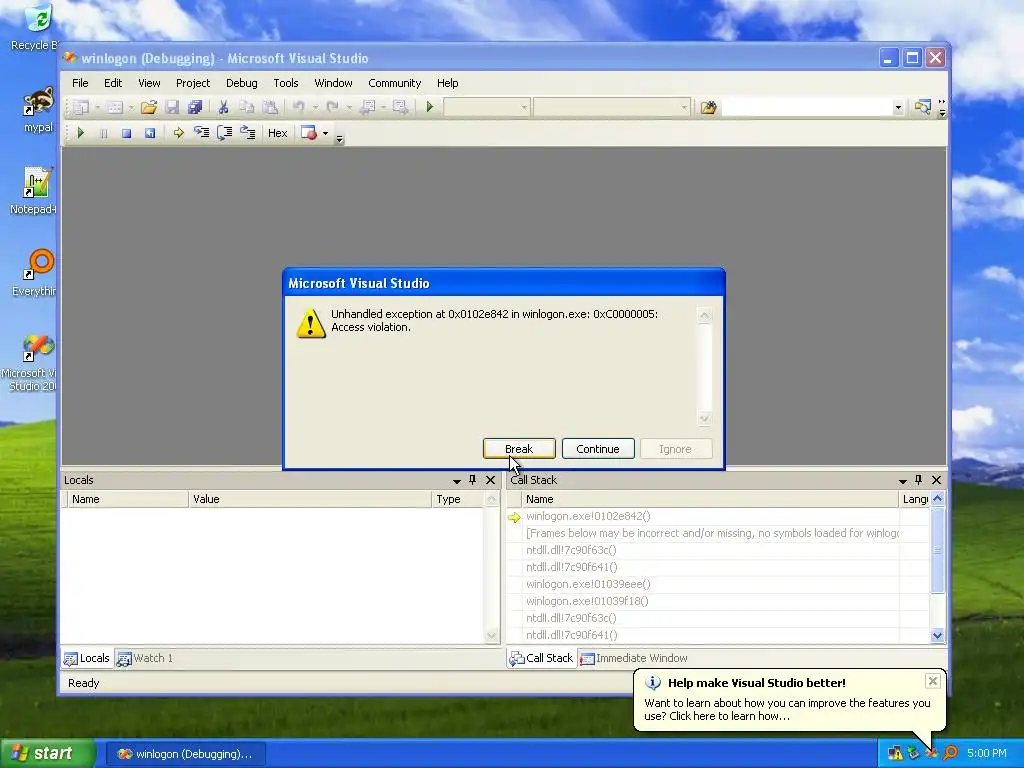Open the Edit menu
1024x768 pixels.
(x=113, y=83)
